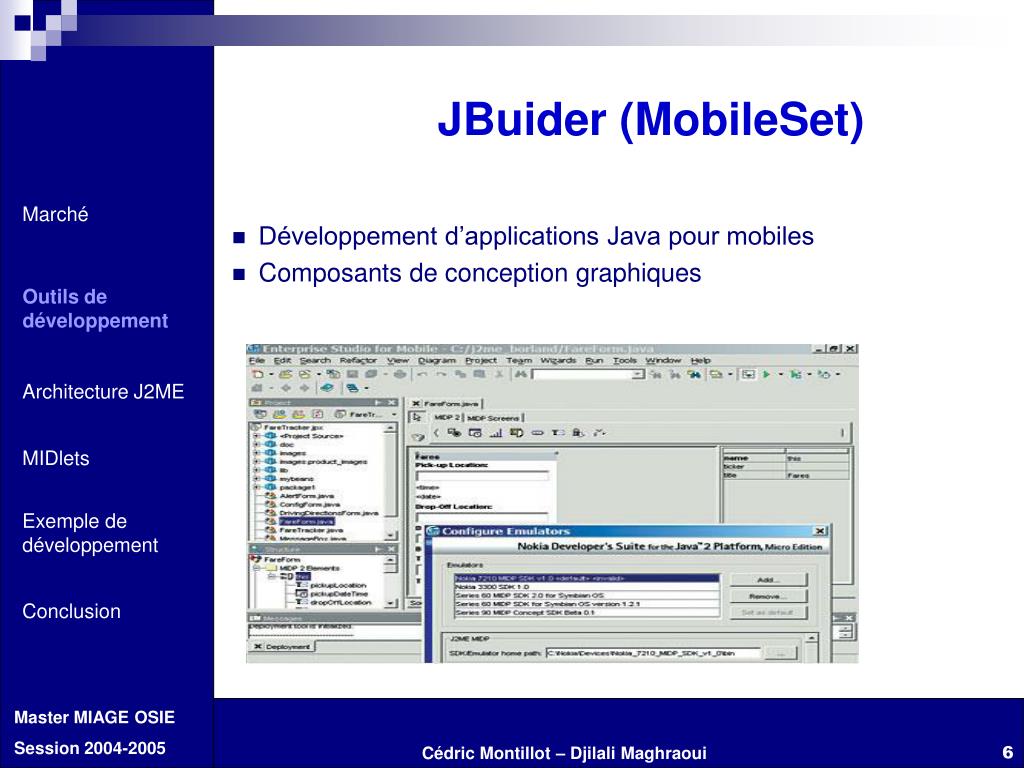Screen dimensions: 1024x768
Task: Pick the StringItem component palette icon
Action: click(x=537, y=432)
